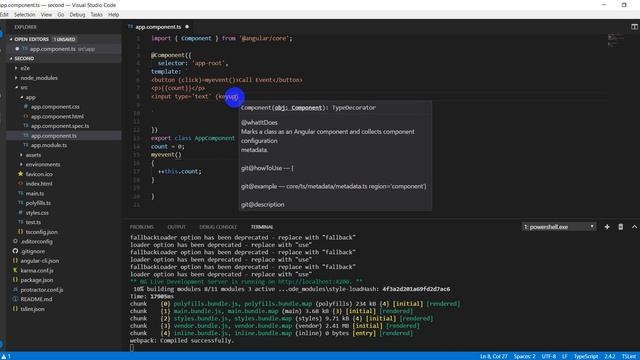Image resolution: width=640 pixels, height=360 pixels.
Task: Open app.component.html in the explorer
Action: [57, 116]
